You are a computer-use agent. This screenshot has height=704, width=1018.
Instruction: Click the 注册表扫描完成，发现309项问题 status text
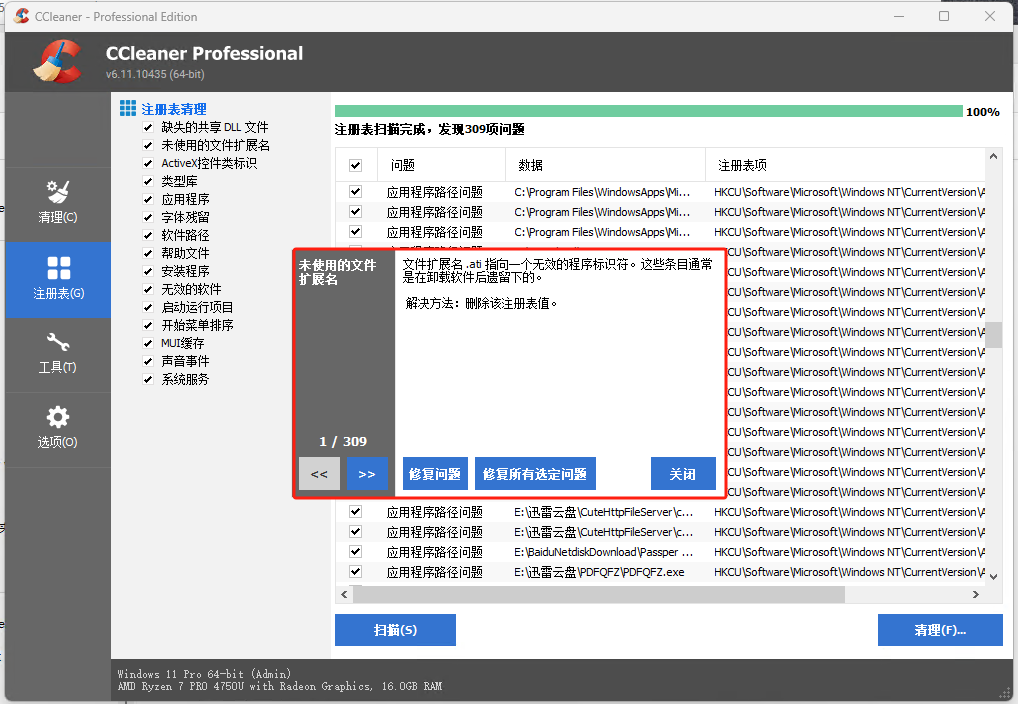click(x=429, y=129)
